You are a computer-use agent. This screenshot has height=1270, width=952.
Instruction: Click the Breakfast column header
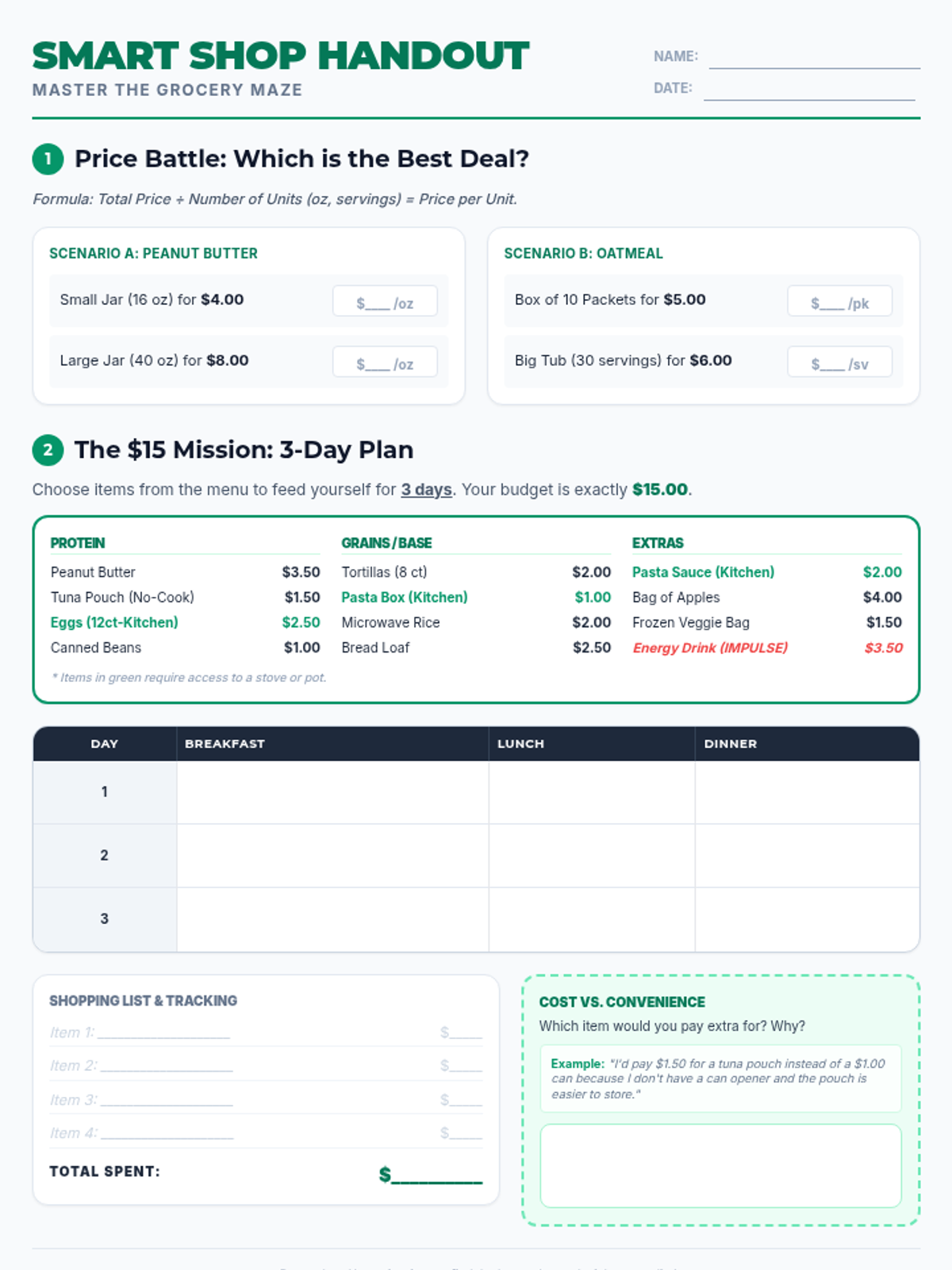click(x=225, y=744)
